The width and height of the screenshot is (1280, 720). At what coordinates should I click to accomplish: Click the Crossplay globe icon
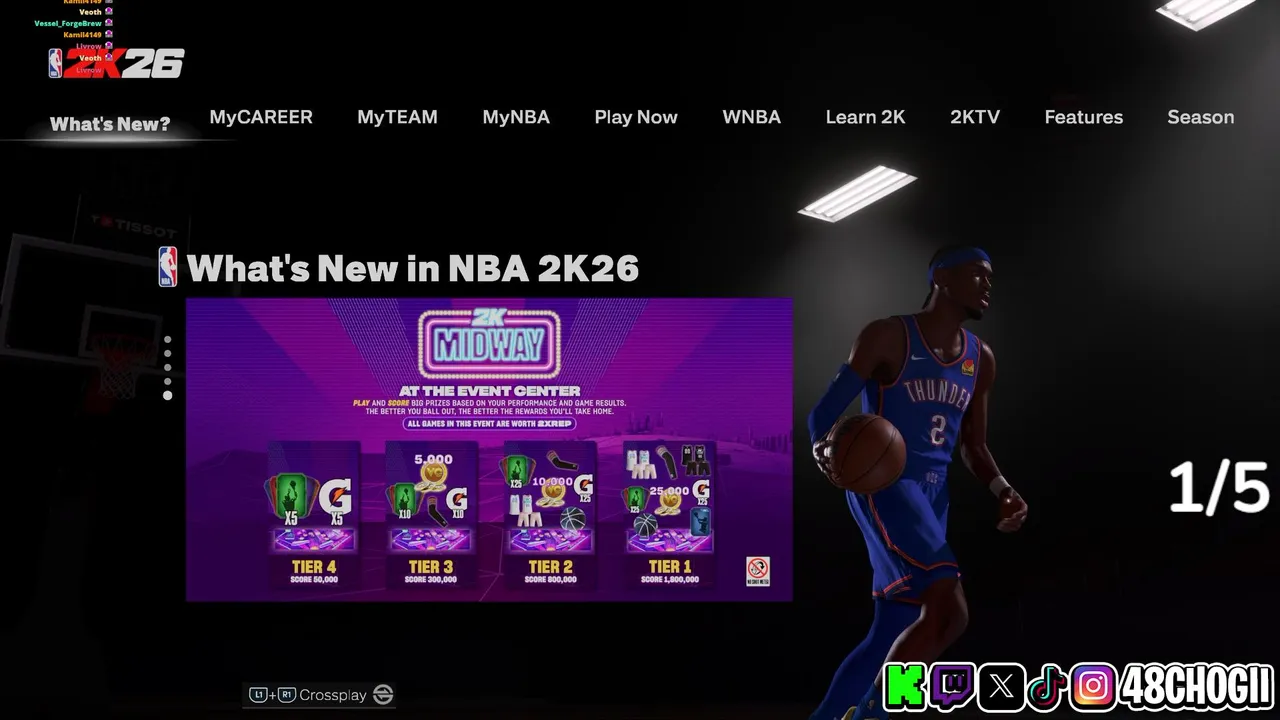[x=383, y=694]
